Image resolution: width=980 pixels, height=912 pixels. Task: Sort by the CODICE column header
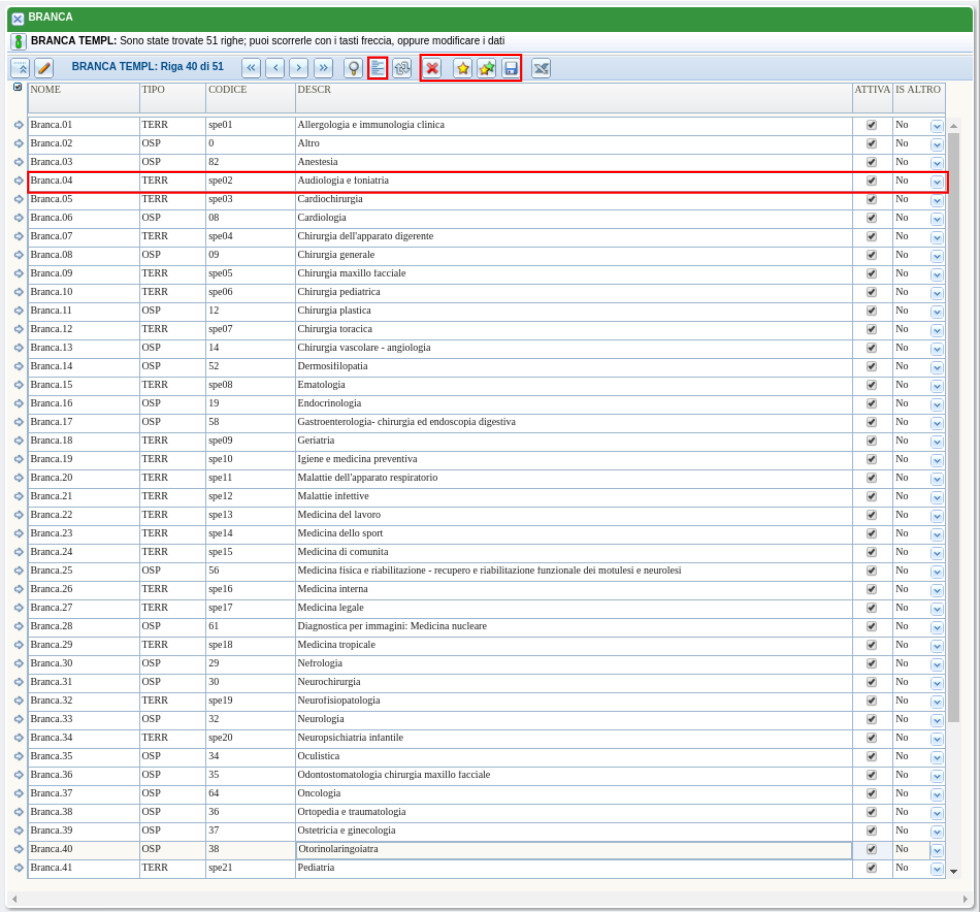pyautogui.click(x=228, y=90)
